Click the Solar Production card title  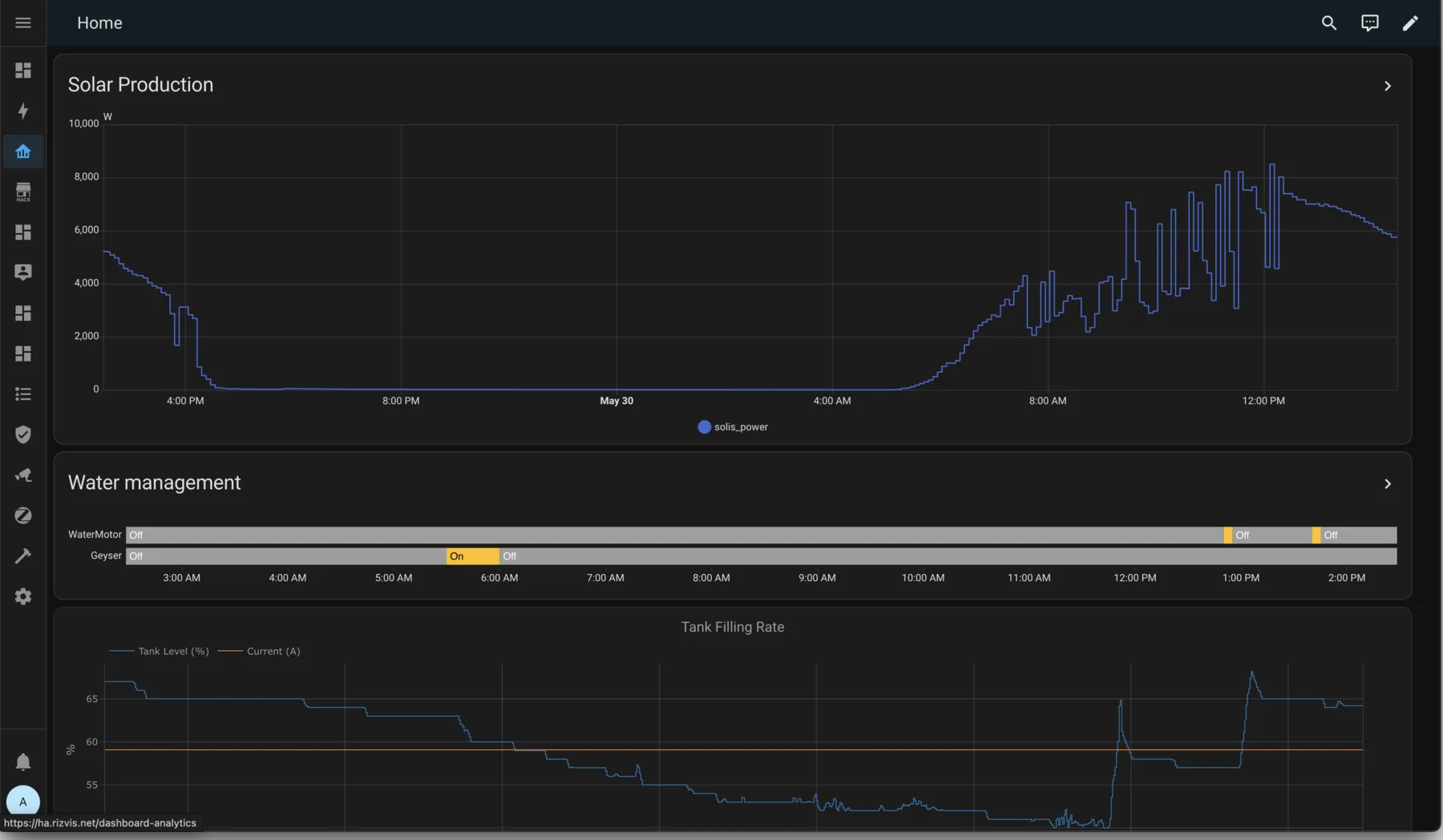click(x=140, y=85)
